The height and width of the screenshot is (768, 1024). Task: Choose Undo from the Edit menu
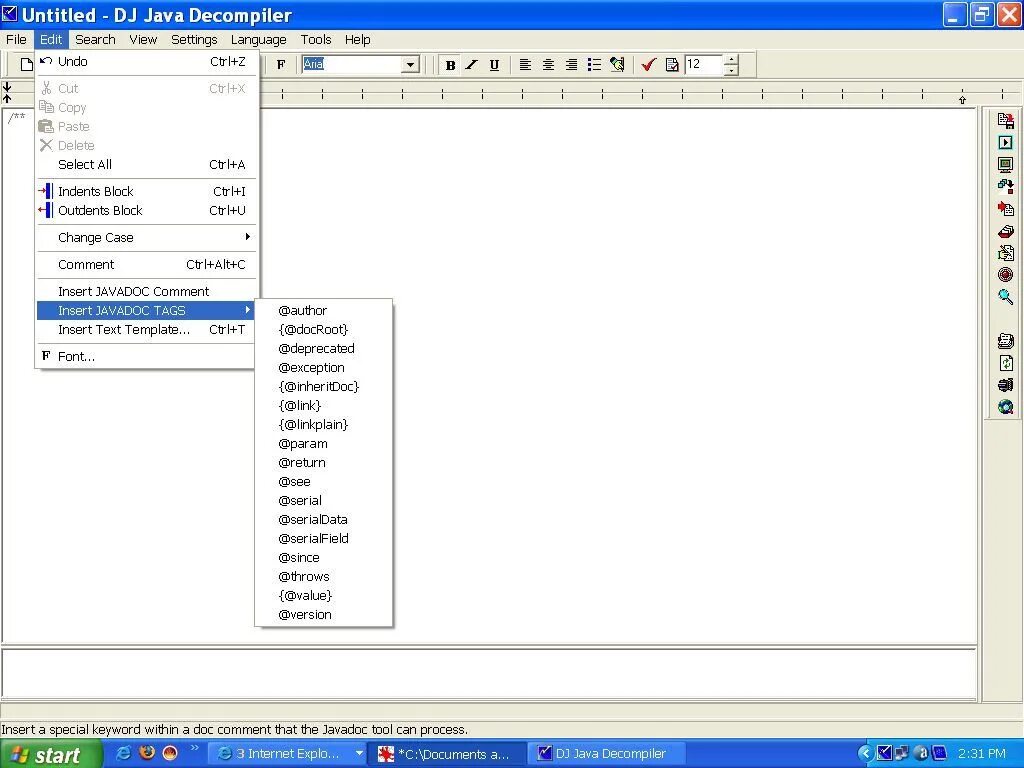(x=146, y=61)
